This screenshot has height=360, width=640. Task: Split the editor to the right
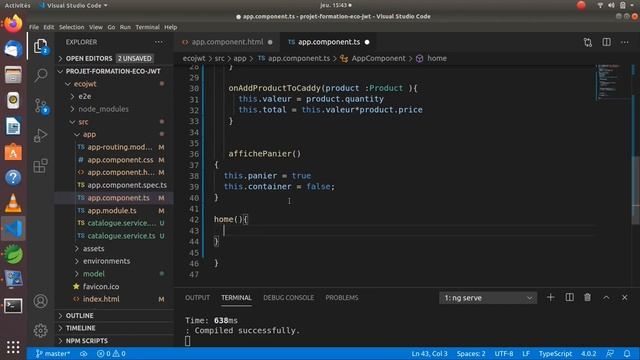[607, 42]
